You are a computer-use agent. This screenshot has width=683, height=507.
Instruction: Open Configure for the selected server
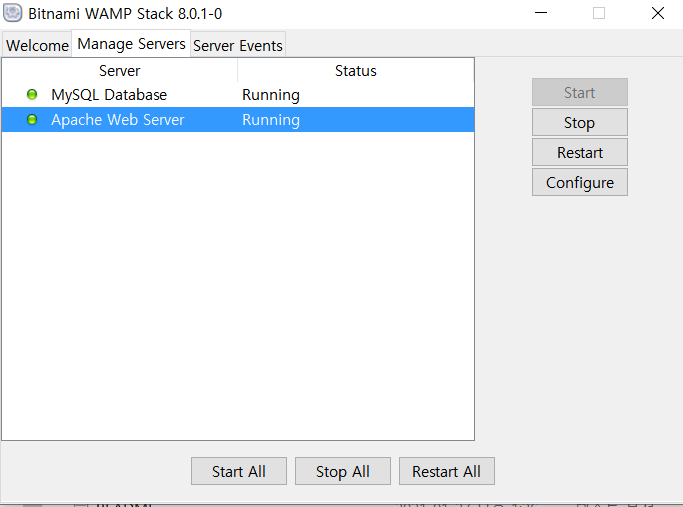[579, 183]
